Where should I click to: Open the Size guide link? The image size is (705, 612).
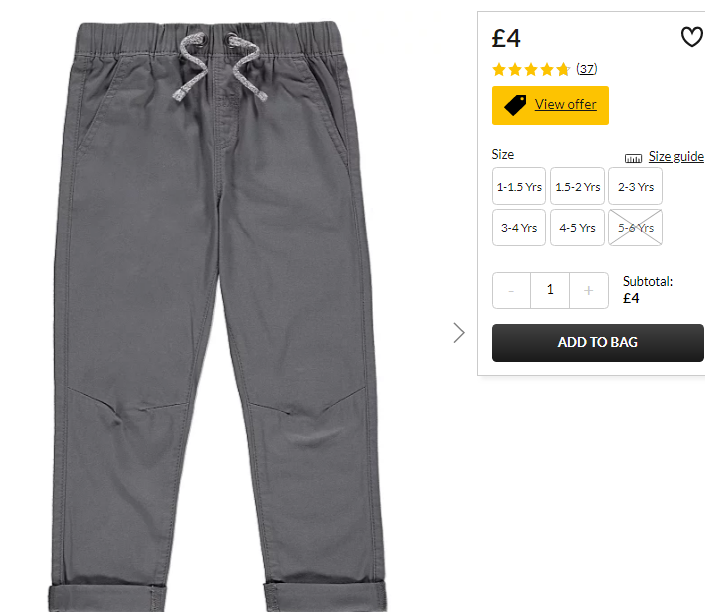pyautogui.click(x=676, y=156)
